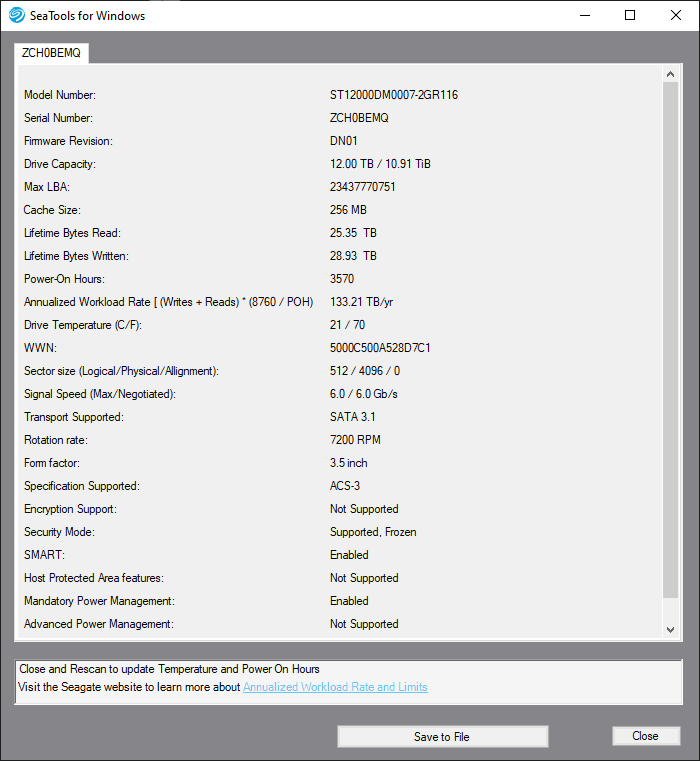Click the Save to File button

(442, 736)
